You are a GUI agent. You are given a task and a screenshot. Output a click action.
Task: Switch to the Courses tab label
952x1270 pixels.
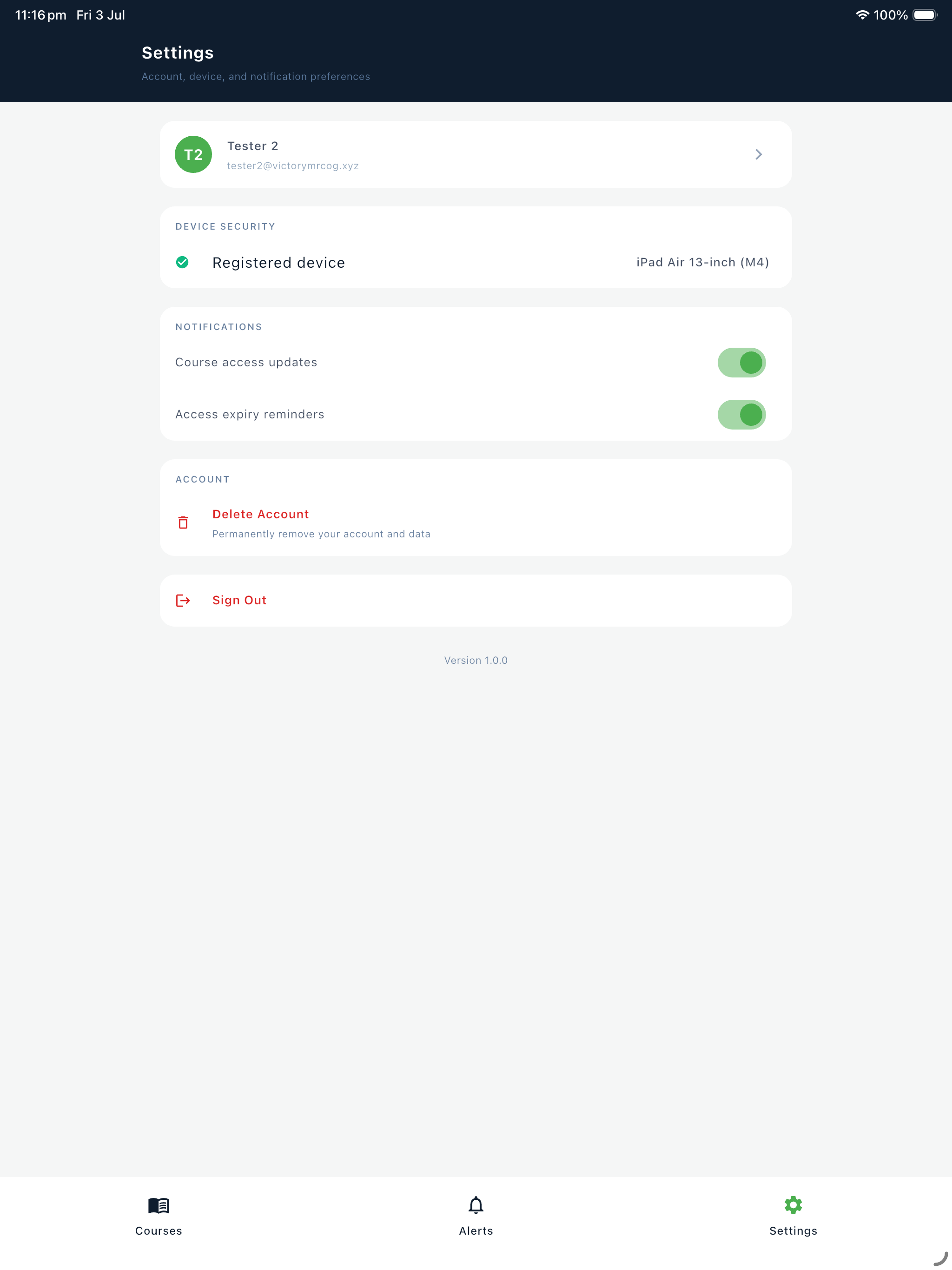159,1231
